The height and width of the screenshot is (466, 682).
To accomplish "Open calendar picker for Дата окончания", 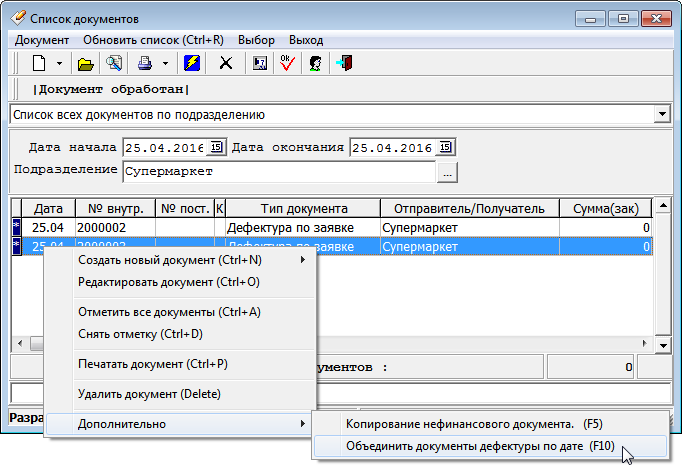I will (445, 147).
